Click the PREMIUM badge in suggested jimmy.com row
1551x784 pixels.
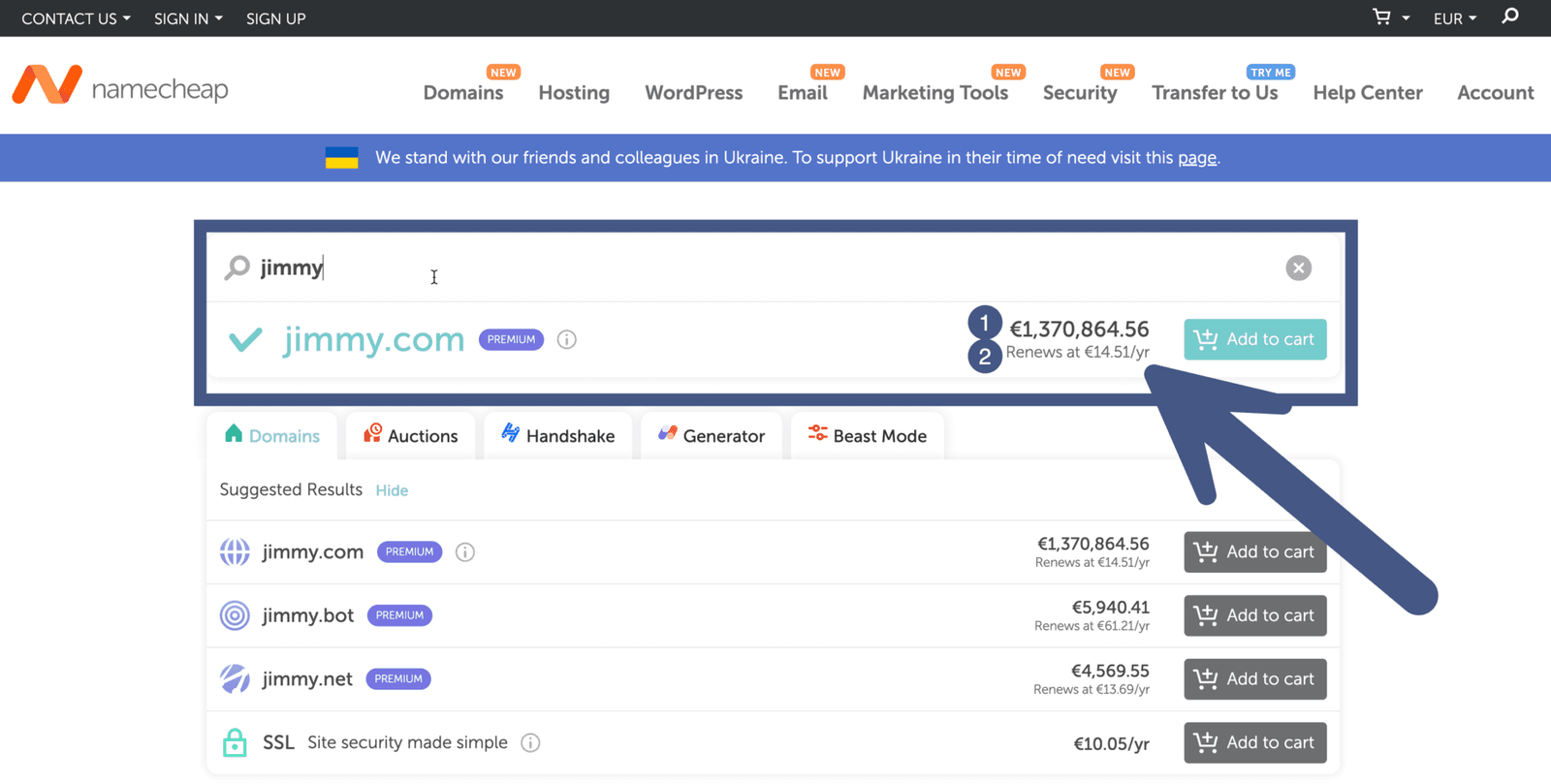[409, 552]
